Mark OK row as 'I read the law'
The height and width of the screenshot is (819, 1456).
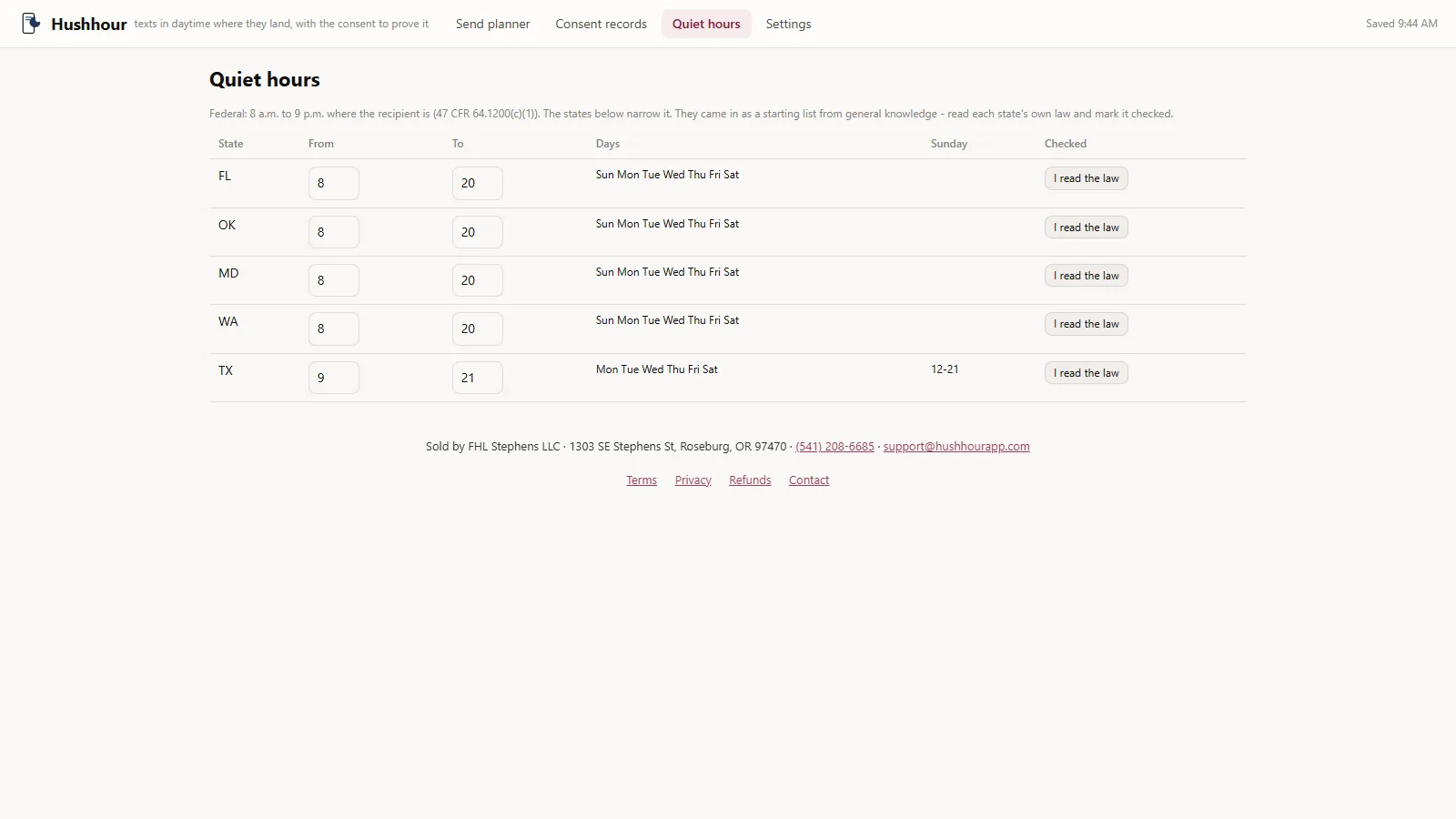tap(1086, 227)
